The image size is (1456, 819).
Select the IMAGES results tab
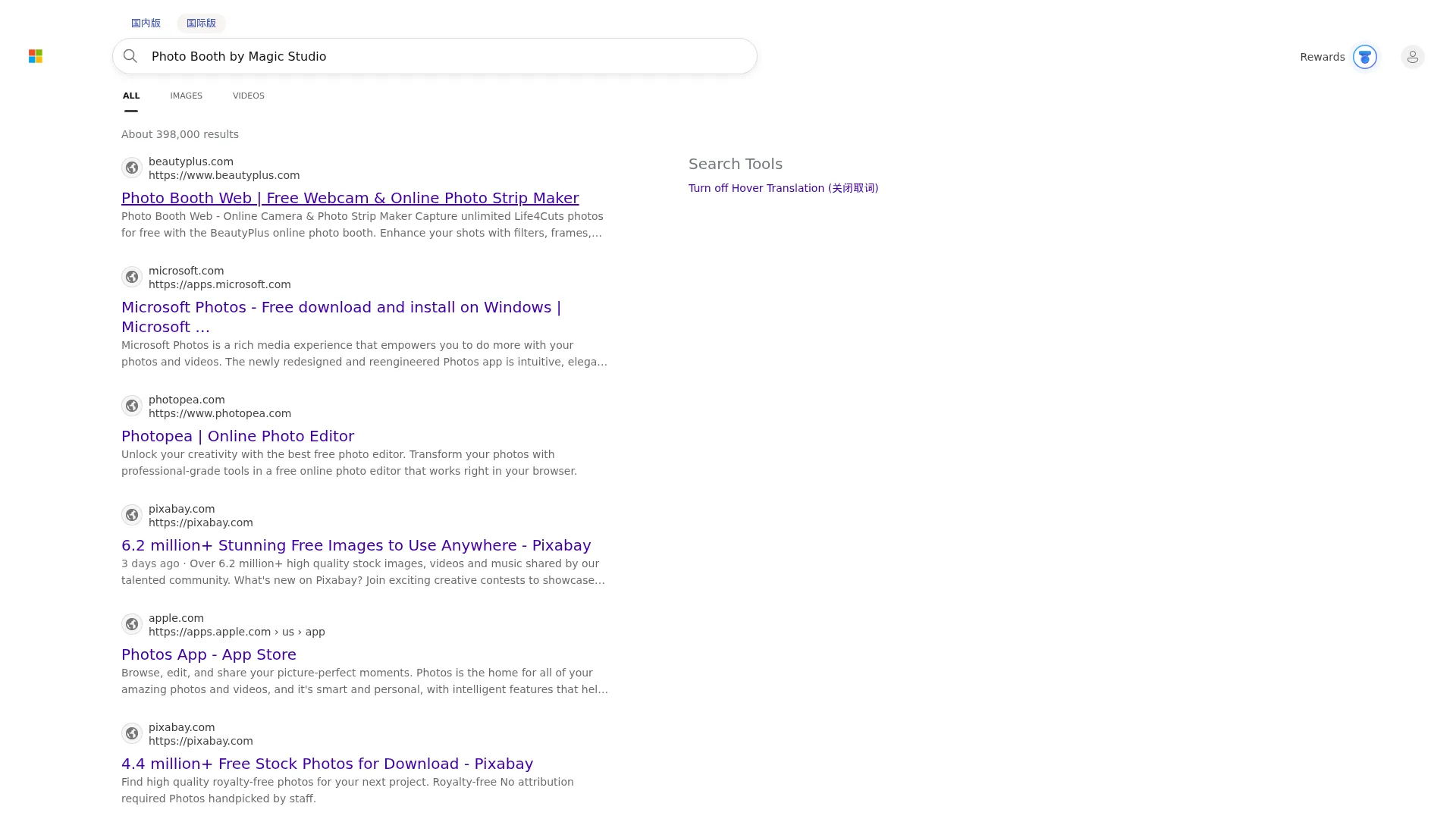(x=186, y=96)
